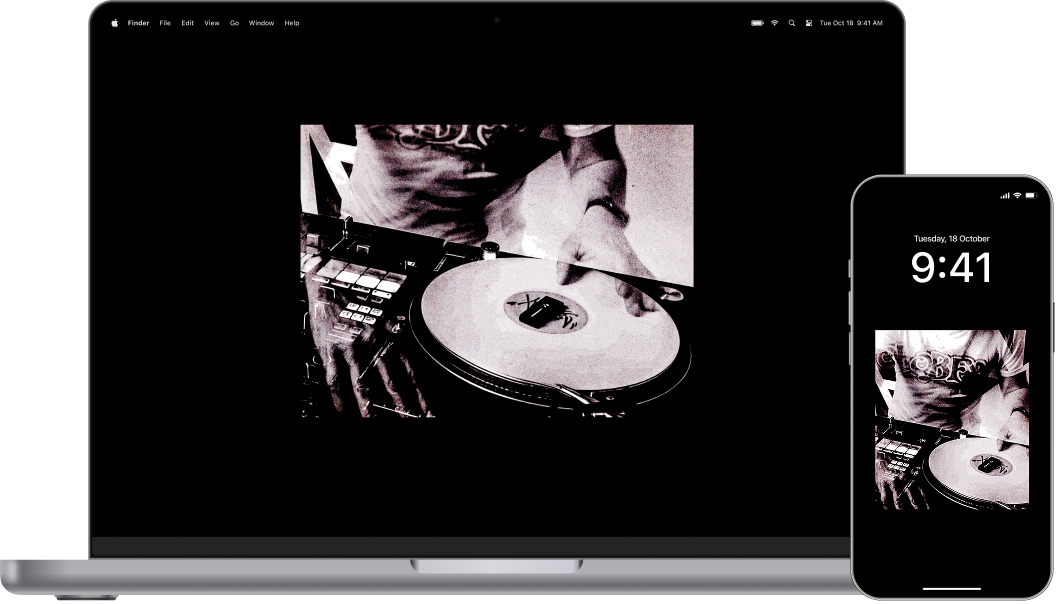
Task: Open Spotlight search from the menu bar
Action: 791,22
